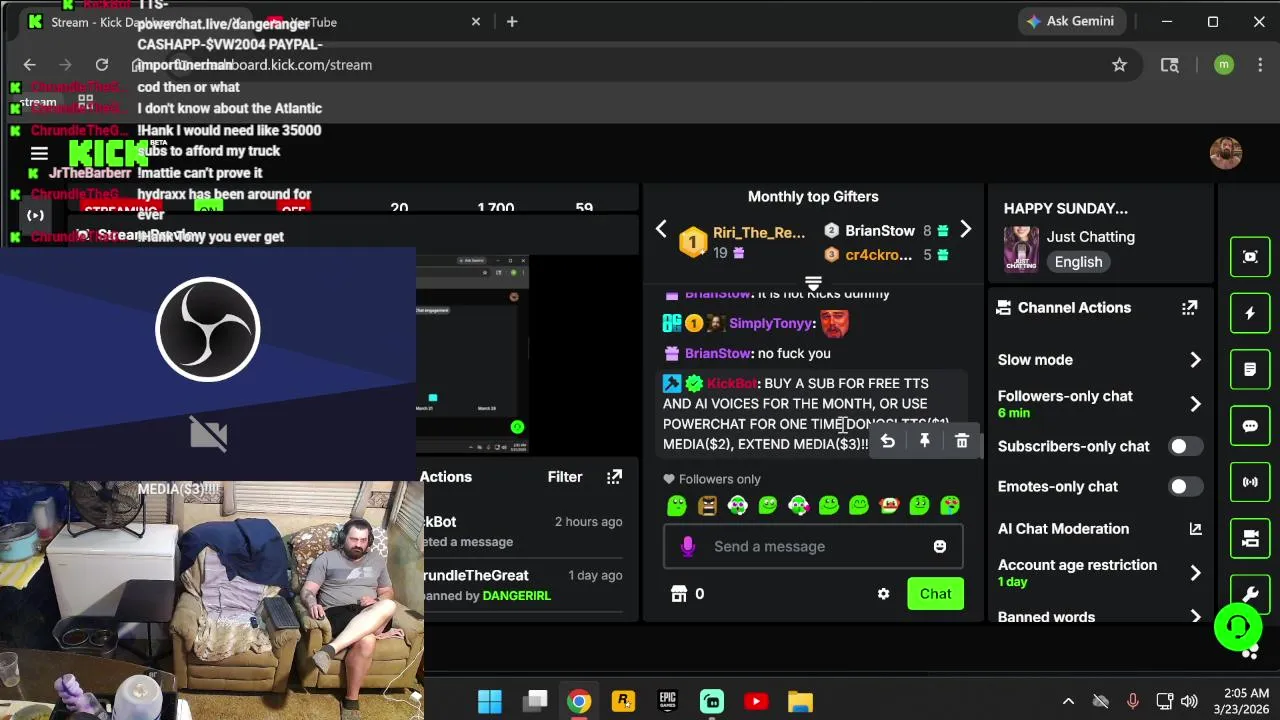Open SimplyTonyy username in chat

point(771,323)
